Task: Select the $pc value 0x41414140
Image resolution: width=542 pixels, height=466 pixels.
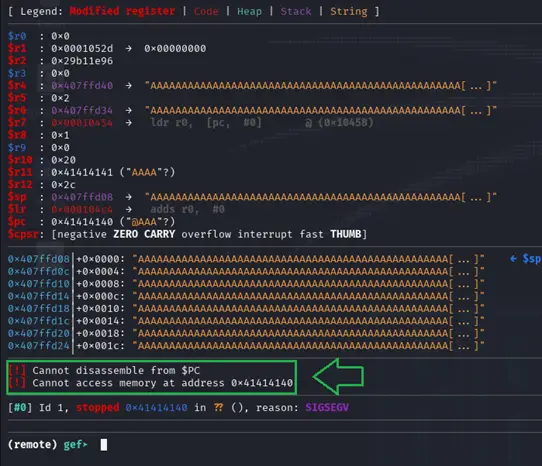Action: [x=82, y=222]
